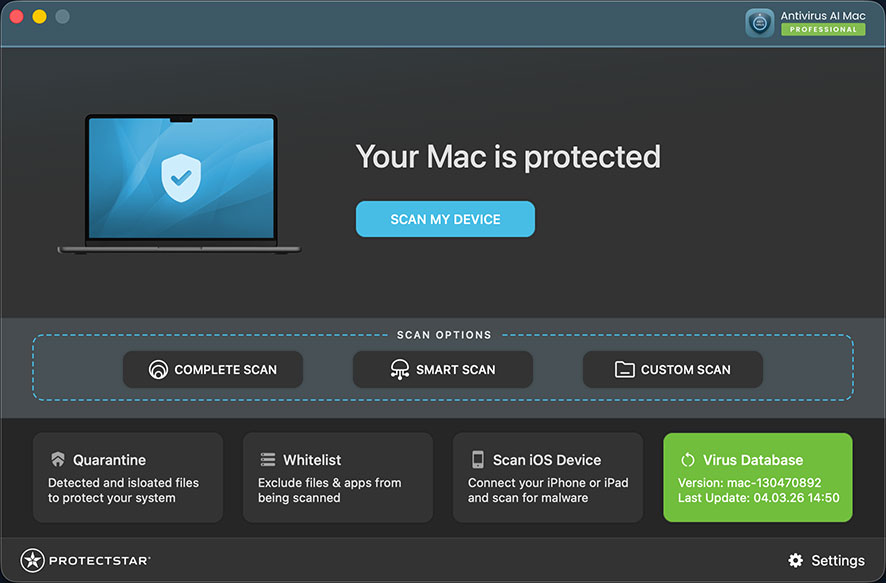Open the Settings text link
The width and height of the screenshot is (886, 583).
point(837,560)
